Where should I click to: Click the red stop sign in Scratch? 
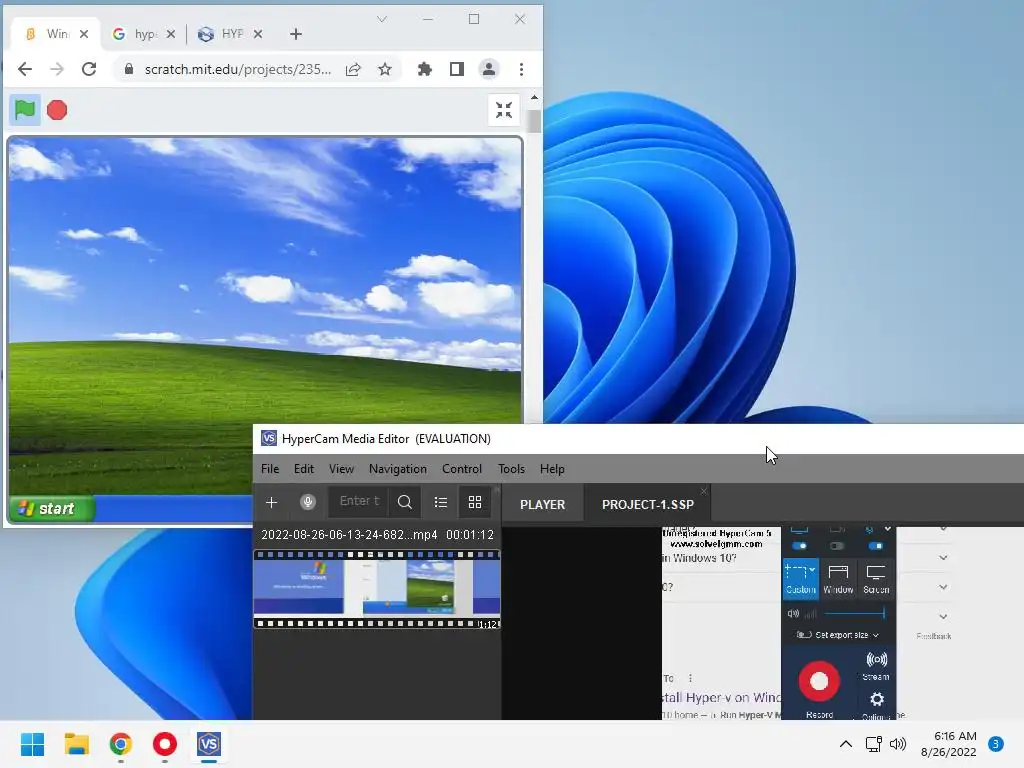[x=57, y=110]
